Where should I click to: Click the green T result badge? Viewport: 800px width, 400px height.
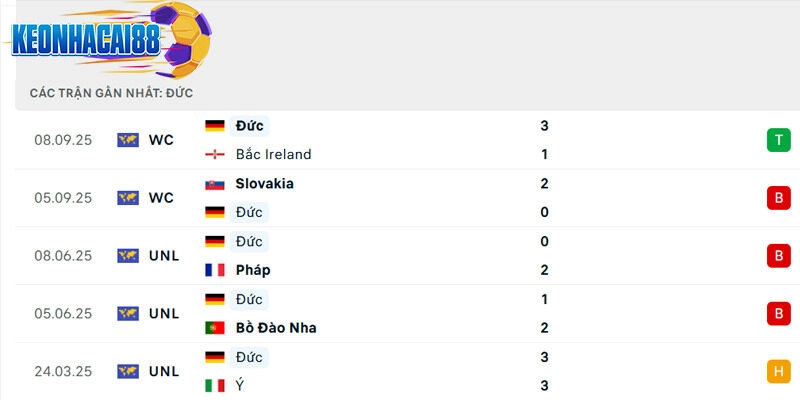pos(778,140)
